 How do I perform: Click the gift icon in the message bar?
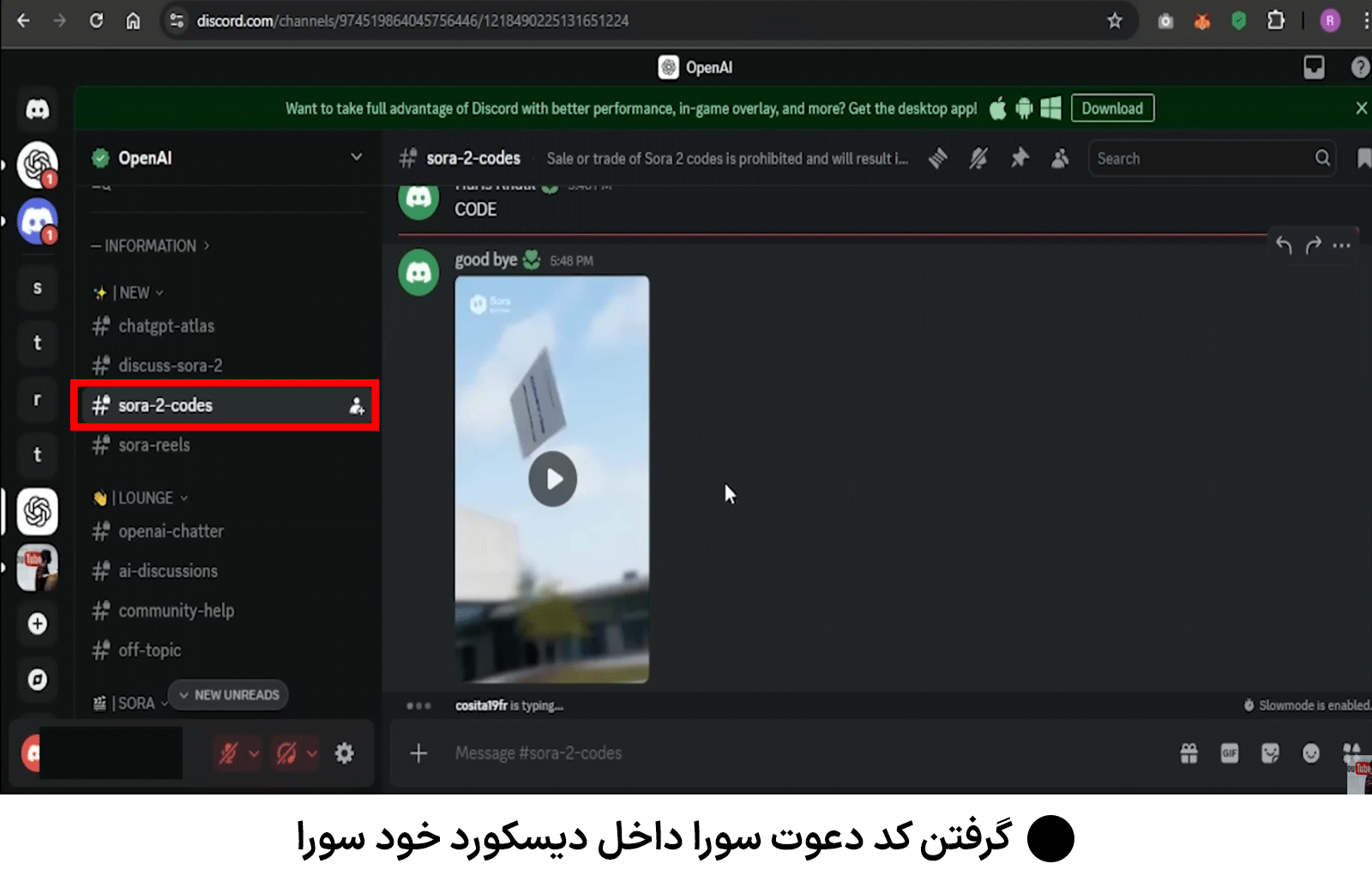(x=1188, y=752)
